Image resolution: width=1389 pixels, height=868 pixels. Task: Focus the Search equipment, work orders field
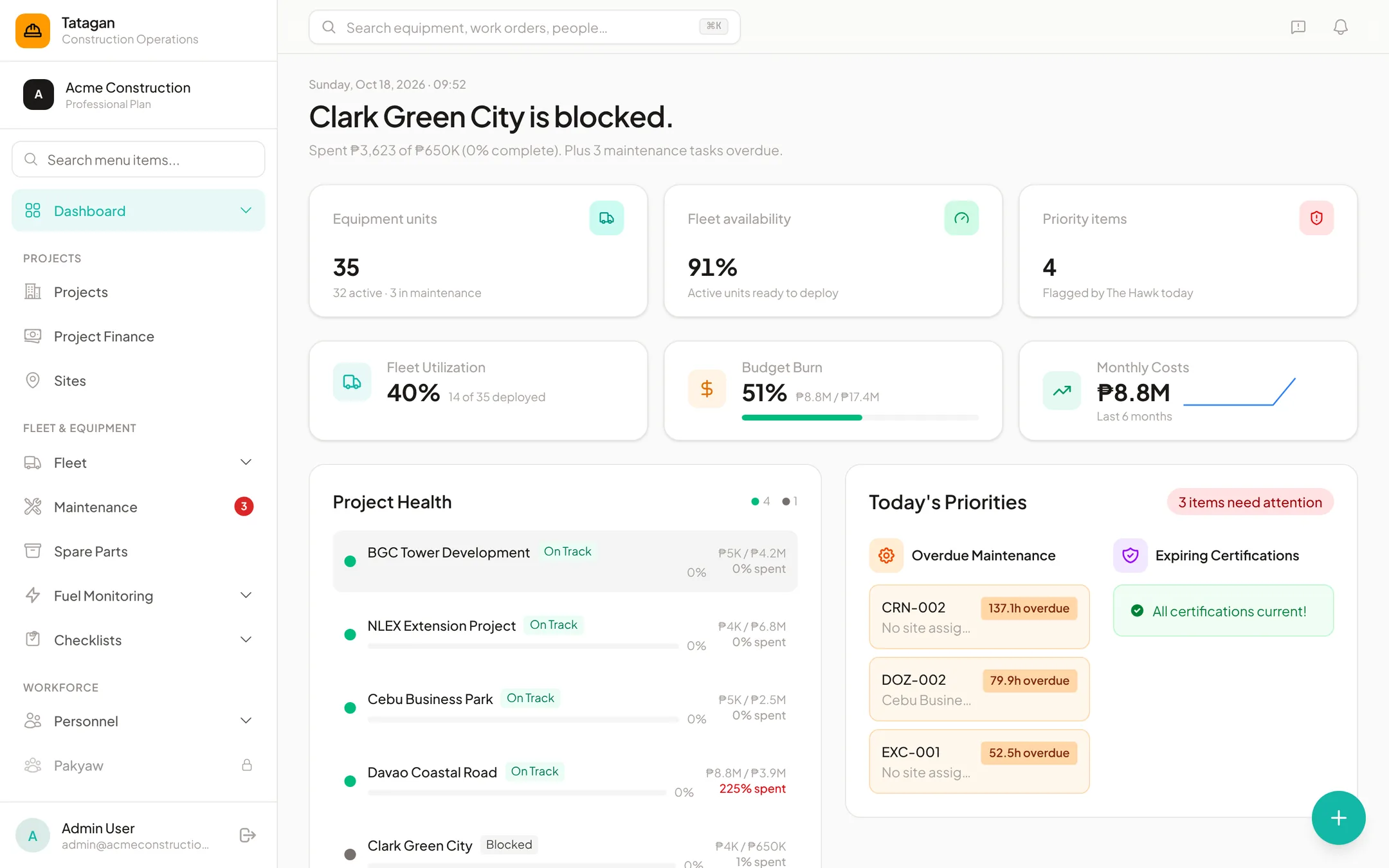[524, 27]
